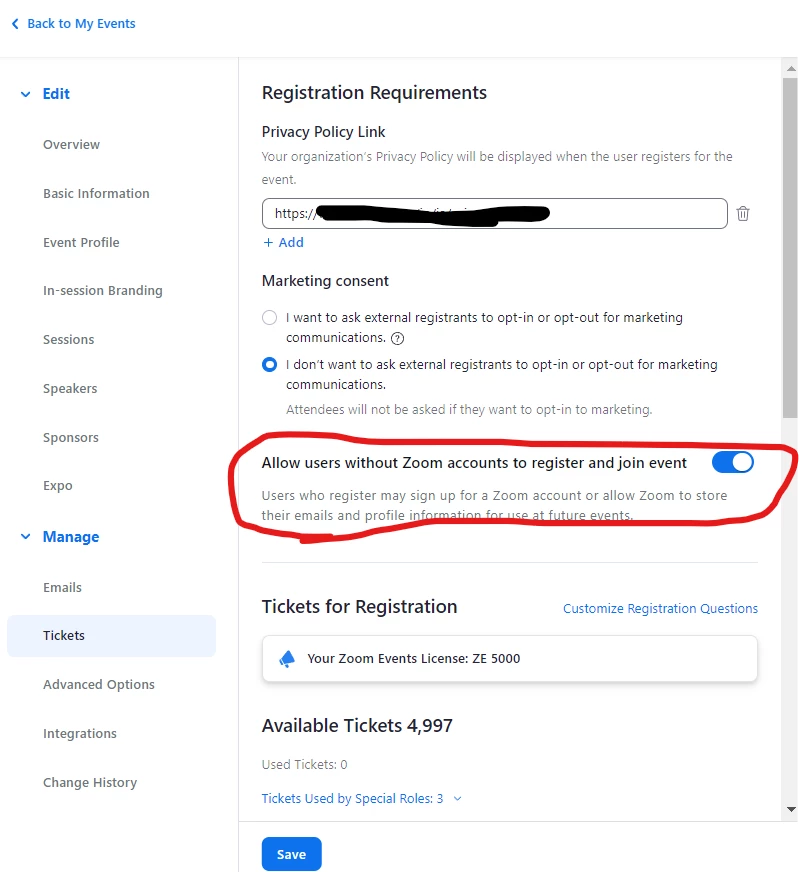
Task: Click the scrollbar down arrow
Action: click(x=791, y=810)
